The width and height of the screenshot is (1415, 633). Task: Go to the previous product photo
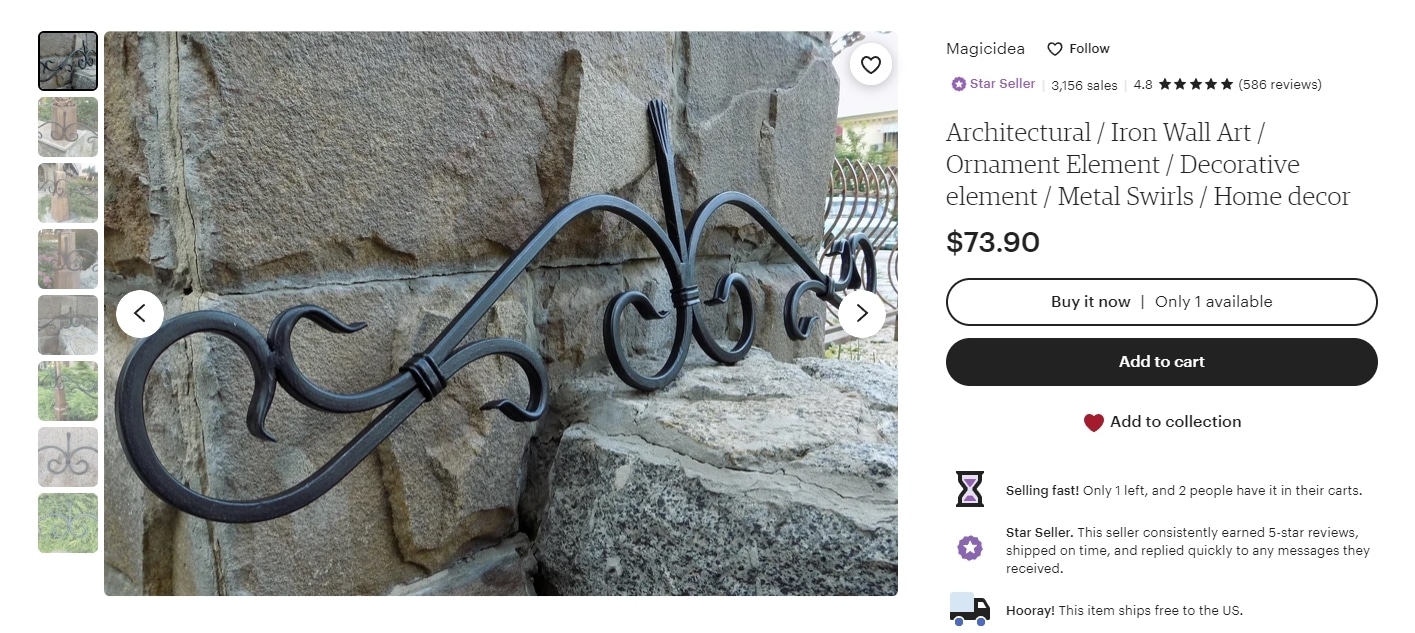click(x=140, y=314)
